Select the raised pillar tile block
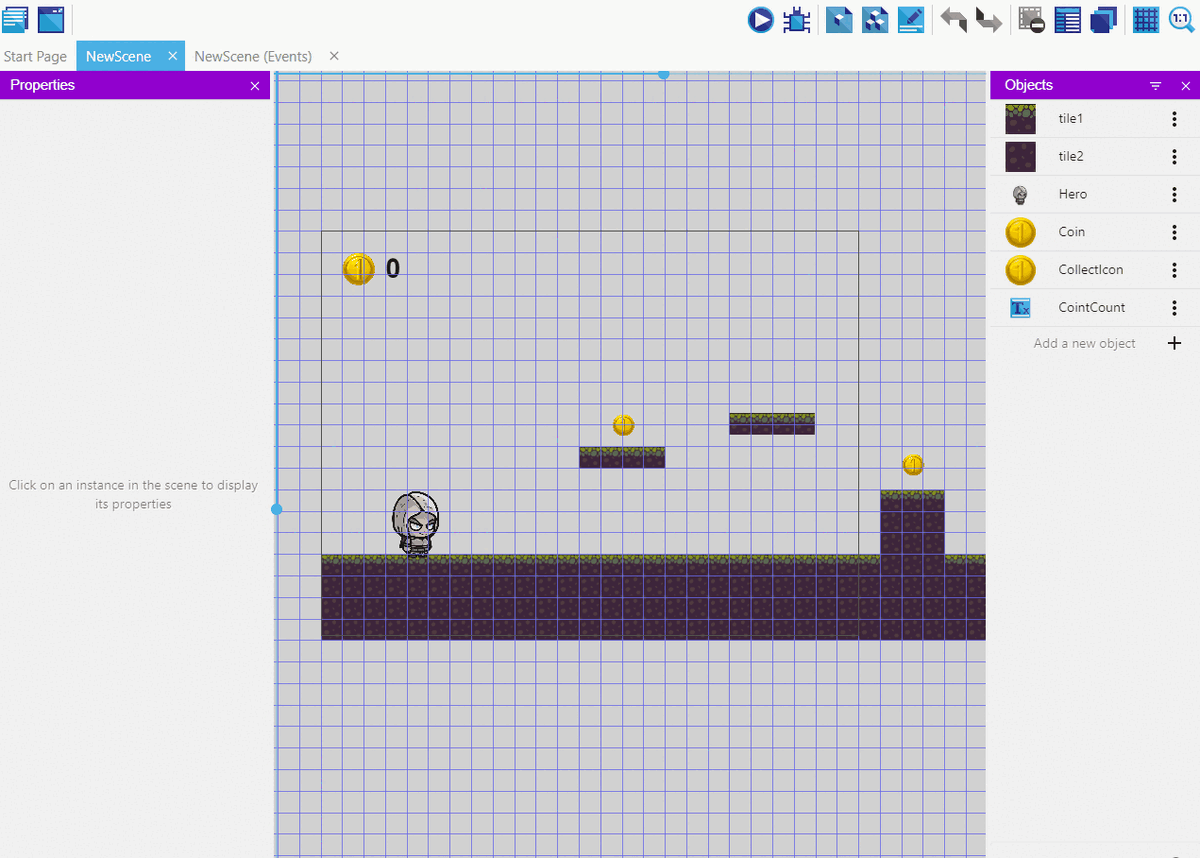Image resolution: width=1200 pixels, height=858 pixels. 912,522
